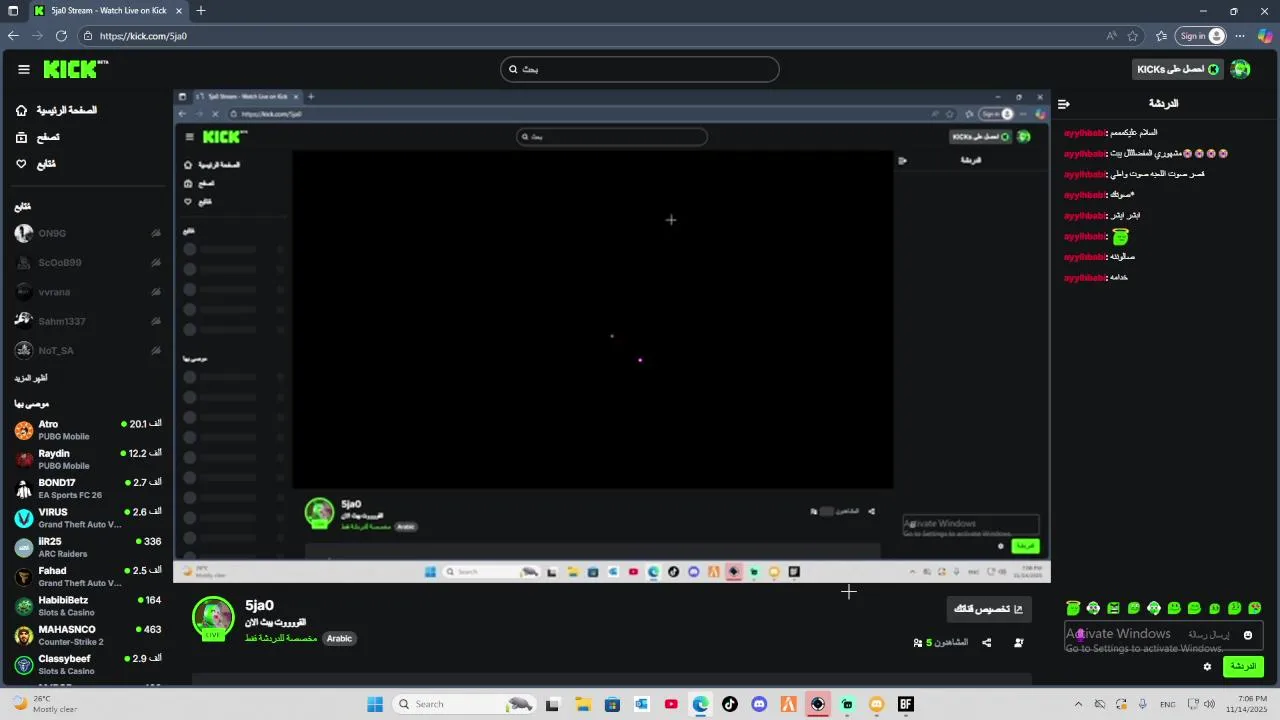The image size is (1280, 720).
Task: Open the favorites list toolbar icon
Action: tap(1161, 36)
